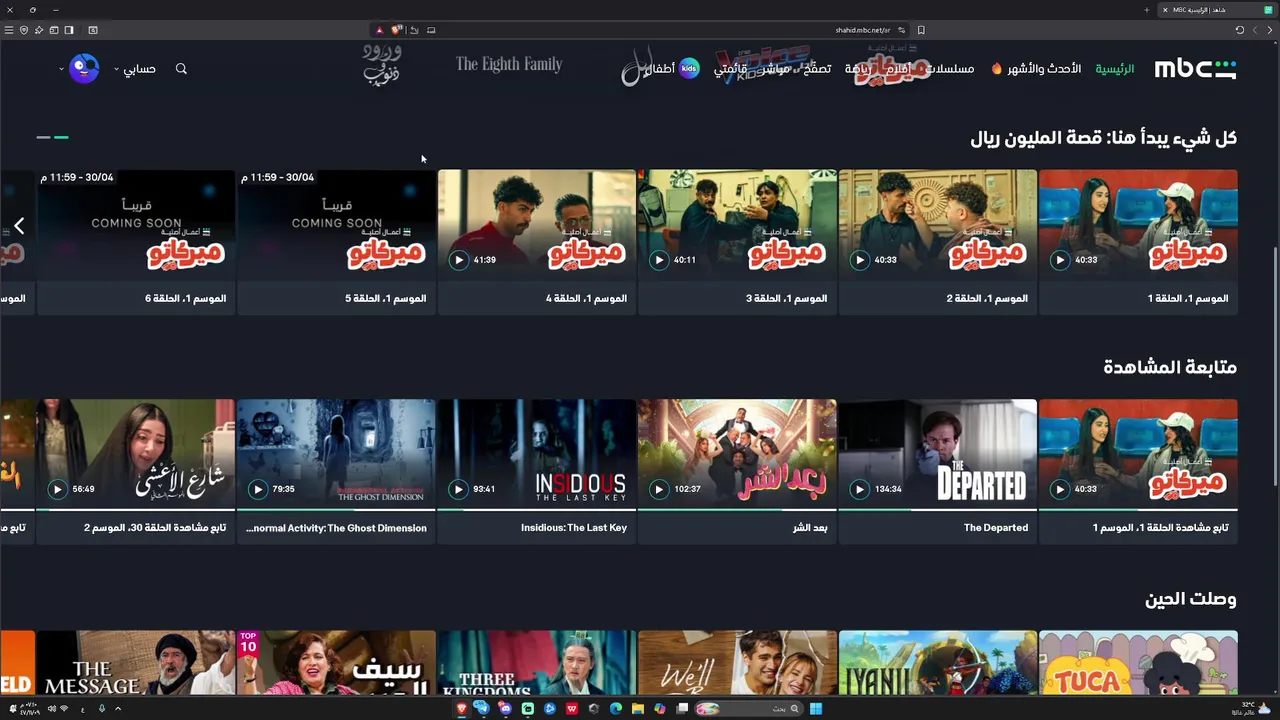Toggle the browser sidebar panel icon
The width and height of the screenshot is (1280, 720).
(69, 30)
